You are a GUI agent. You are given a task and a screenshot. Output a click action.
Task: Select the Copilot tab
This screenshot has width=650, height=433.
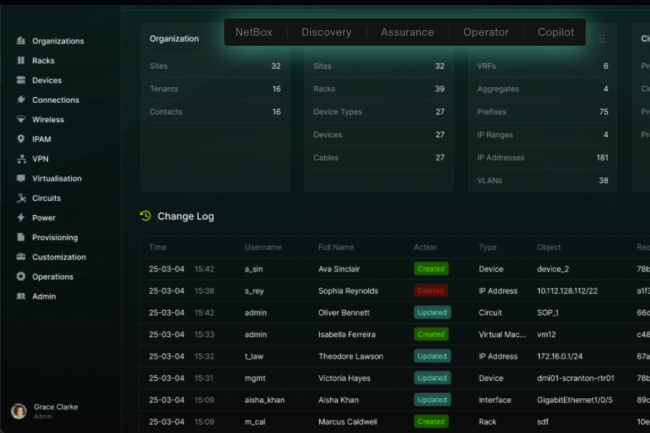[556, 32]
